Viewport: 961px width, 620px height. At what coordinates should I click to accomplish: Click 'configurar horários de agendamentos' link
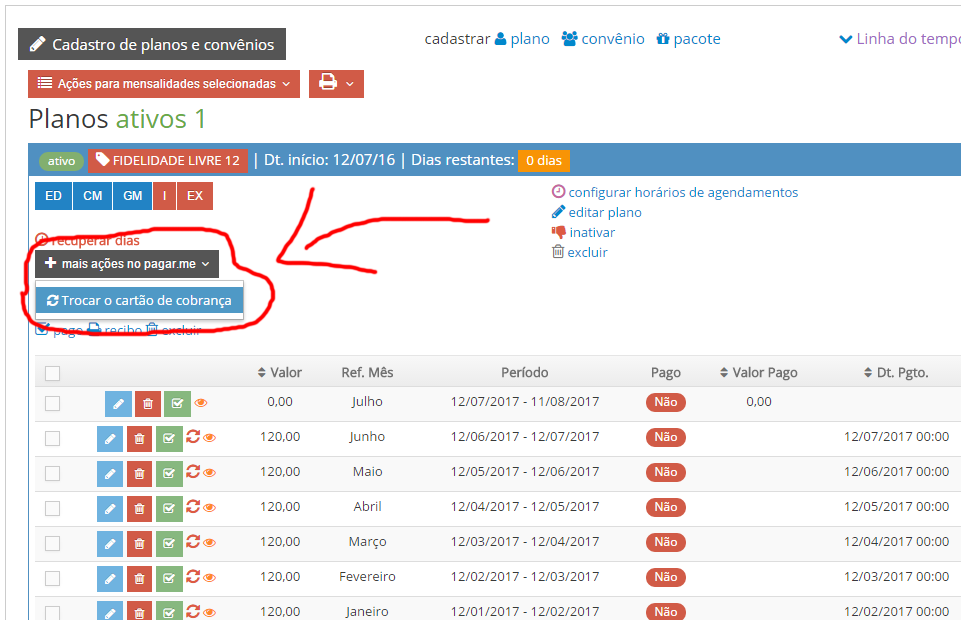pyautogui.click(x=682, y=192)
